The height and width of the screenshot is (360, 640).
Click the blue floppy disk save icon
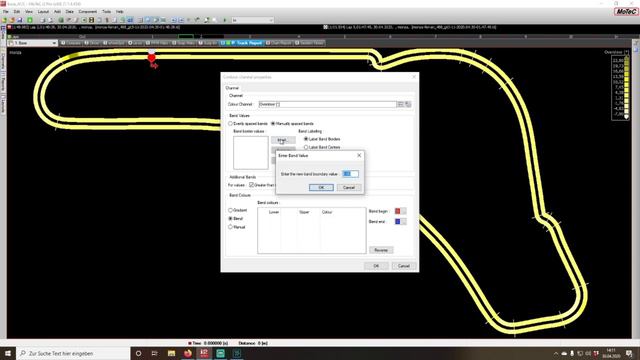coord(20,20)
